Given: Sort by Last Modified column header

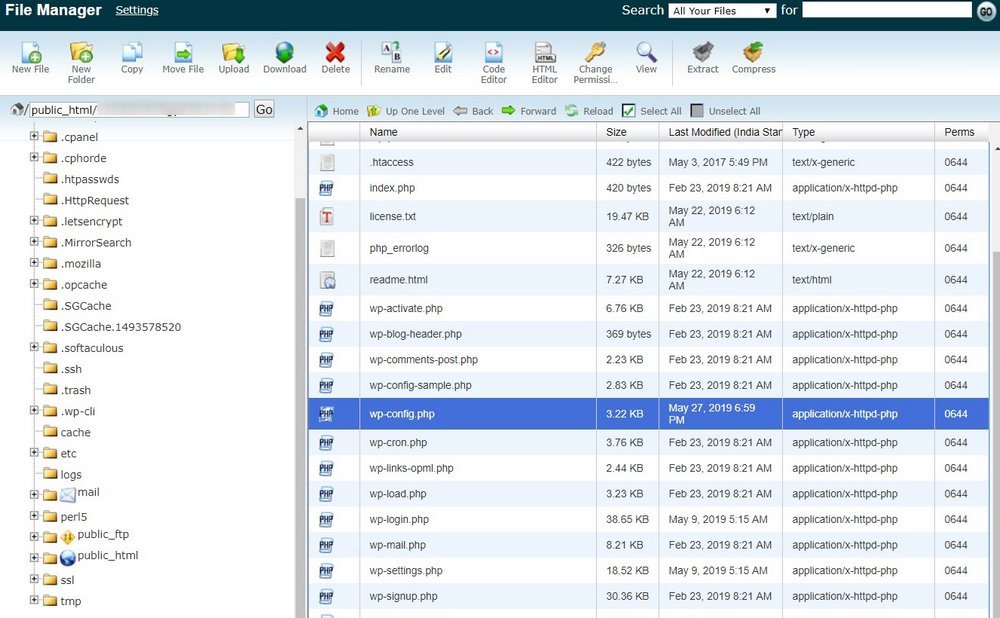Looking at the screenshot, I should (x=724, y=132).
